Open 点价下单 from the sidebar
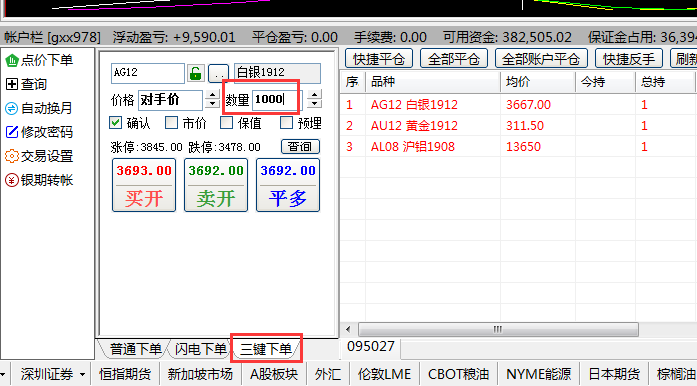This screenshot has width=697, height=386. pos(39,60)
